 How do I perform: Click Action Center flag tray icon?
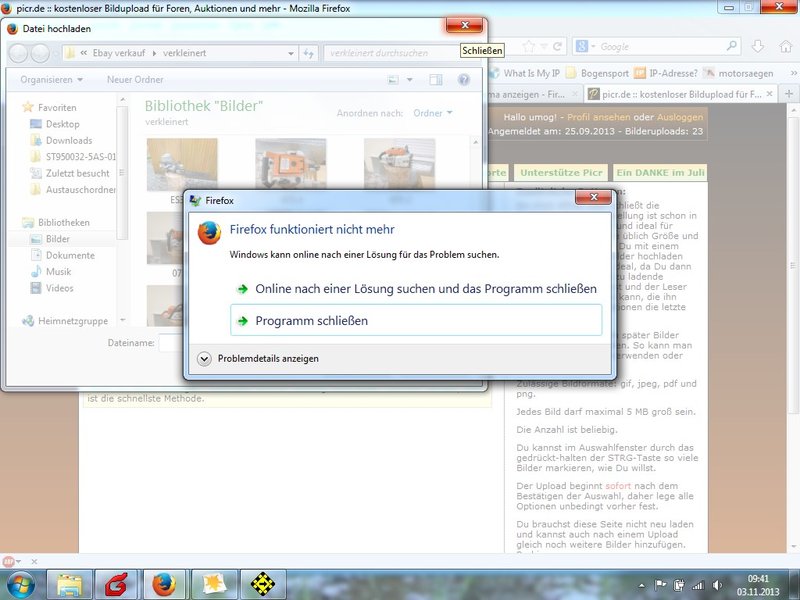point(661,585)
